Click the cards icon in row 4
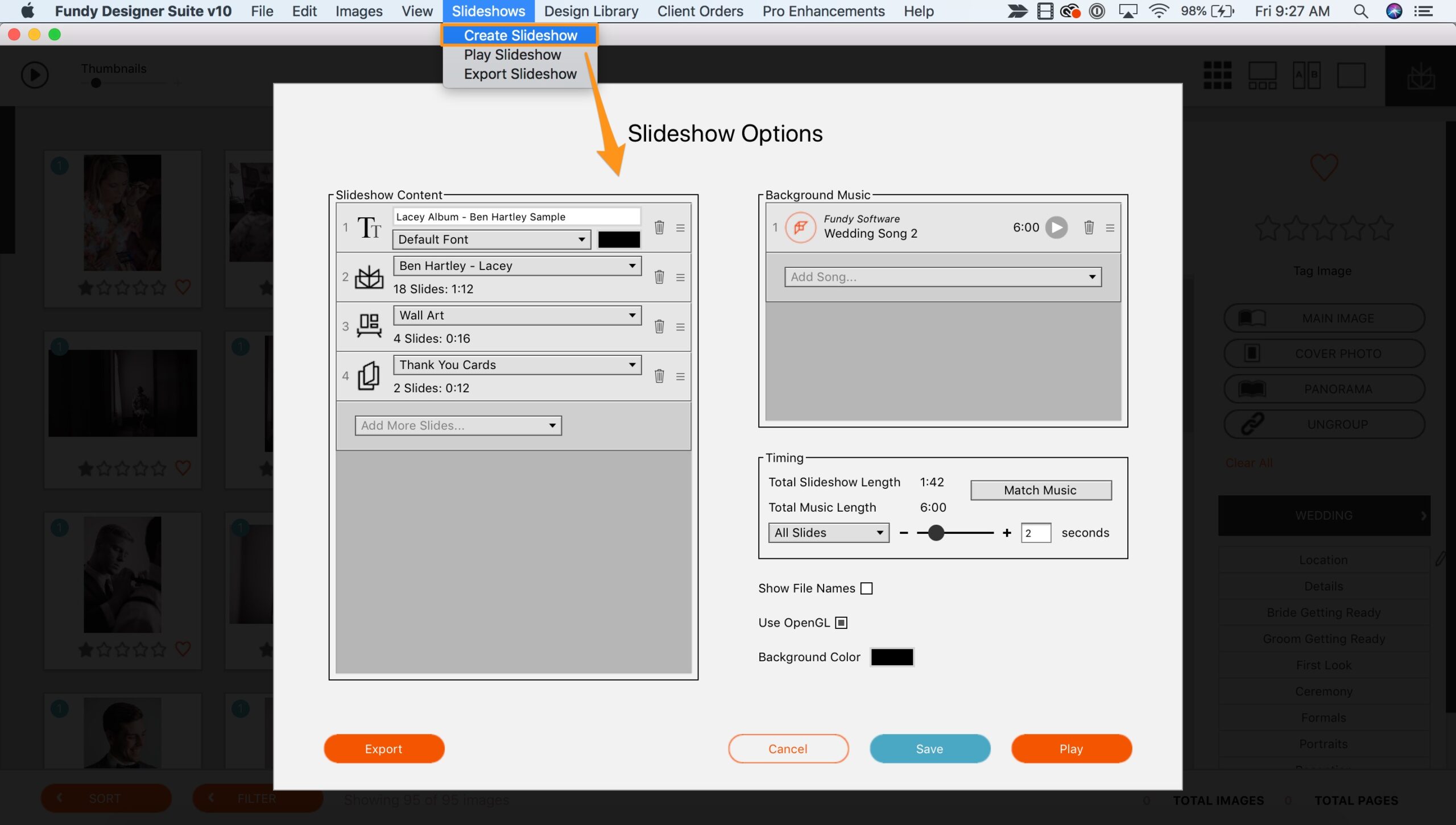 tap(369, 376)
